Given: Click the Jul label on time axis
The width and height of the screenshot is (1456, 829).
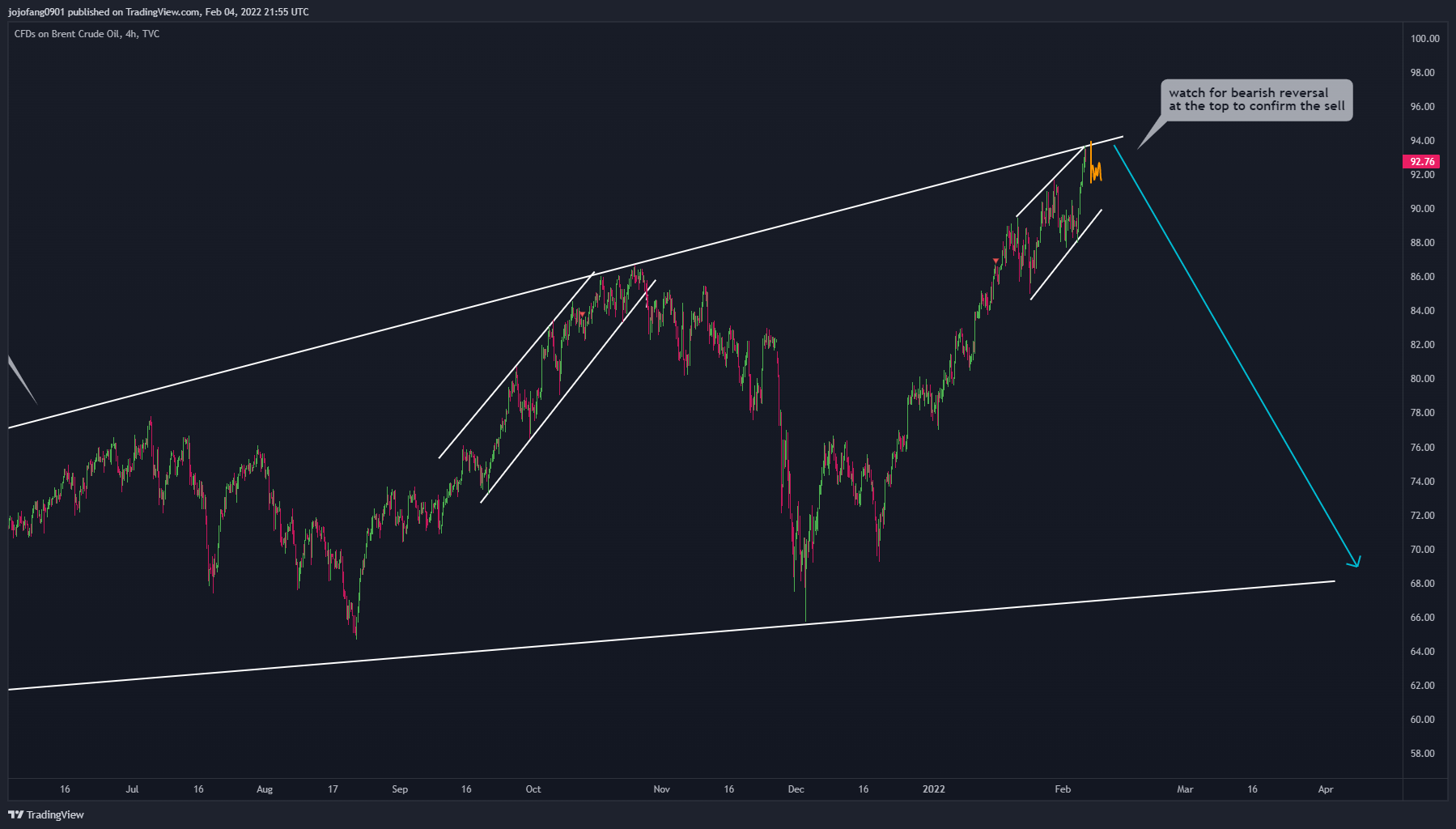Looking at the screenshot, I should 132,789.
